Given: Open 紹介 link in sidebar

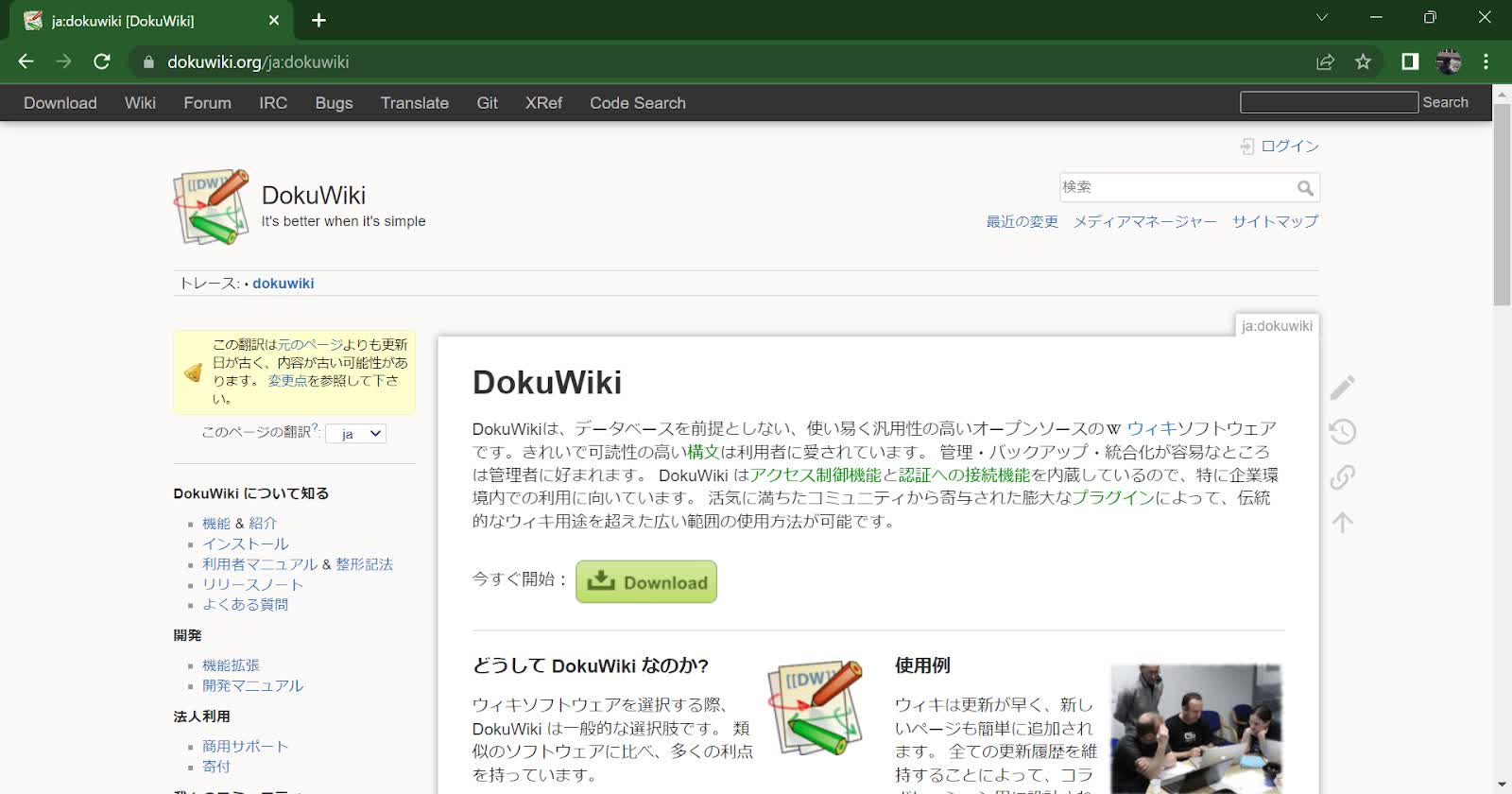Looking at the screenshot, I should click(x=263, y=524).
